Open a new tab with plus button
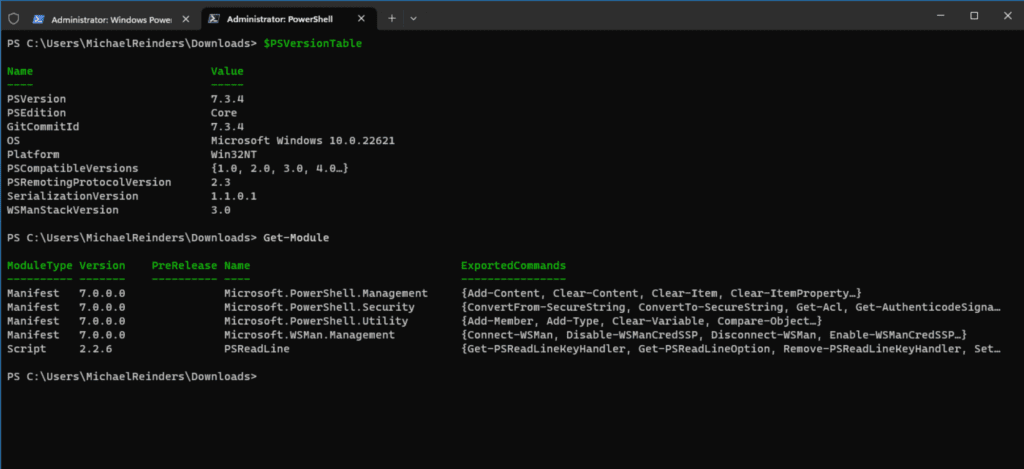 [392, 19]
